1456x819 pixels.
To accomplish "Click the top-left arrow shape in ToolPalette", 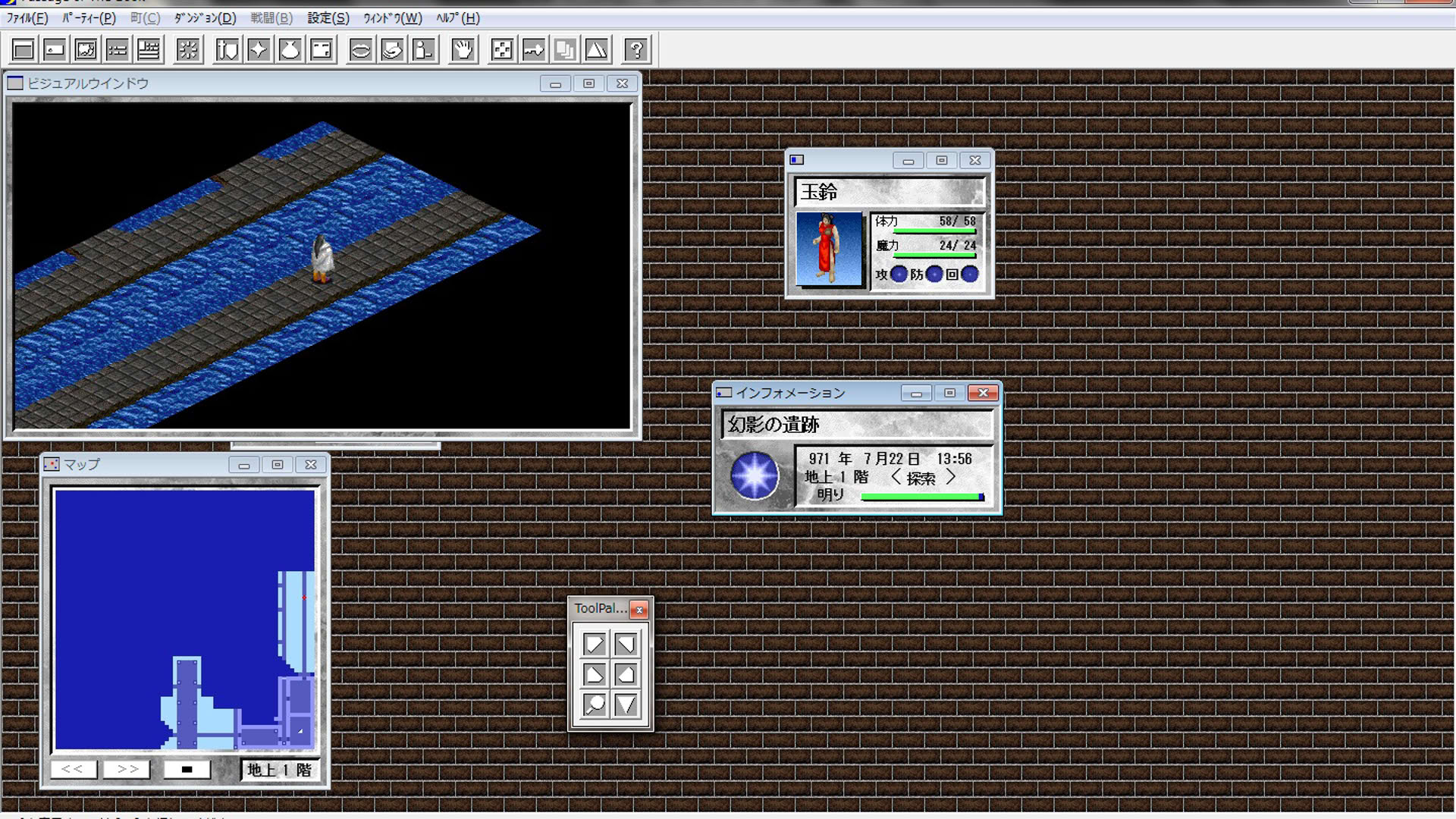I will point(595,644).
